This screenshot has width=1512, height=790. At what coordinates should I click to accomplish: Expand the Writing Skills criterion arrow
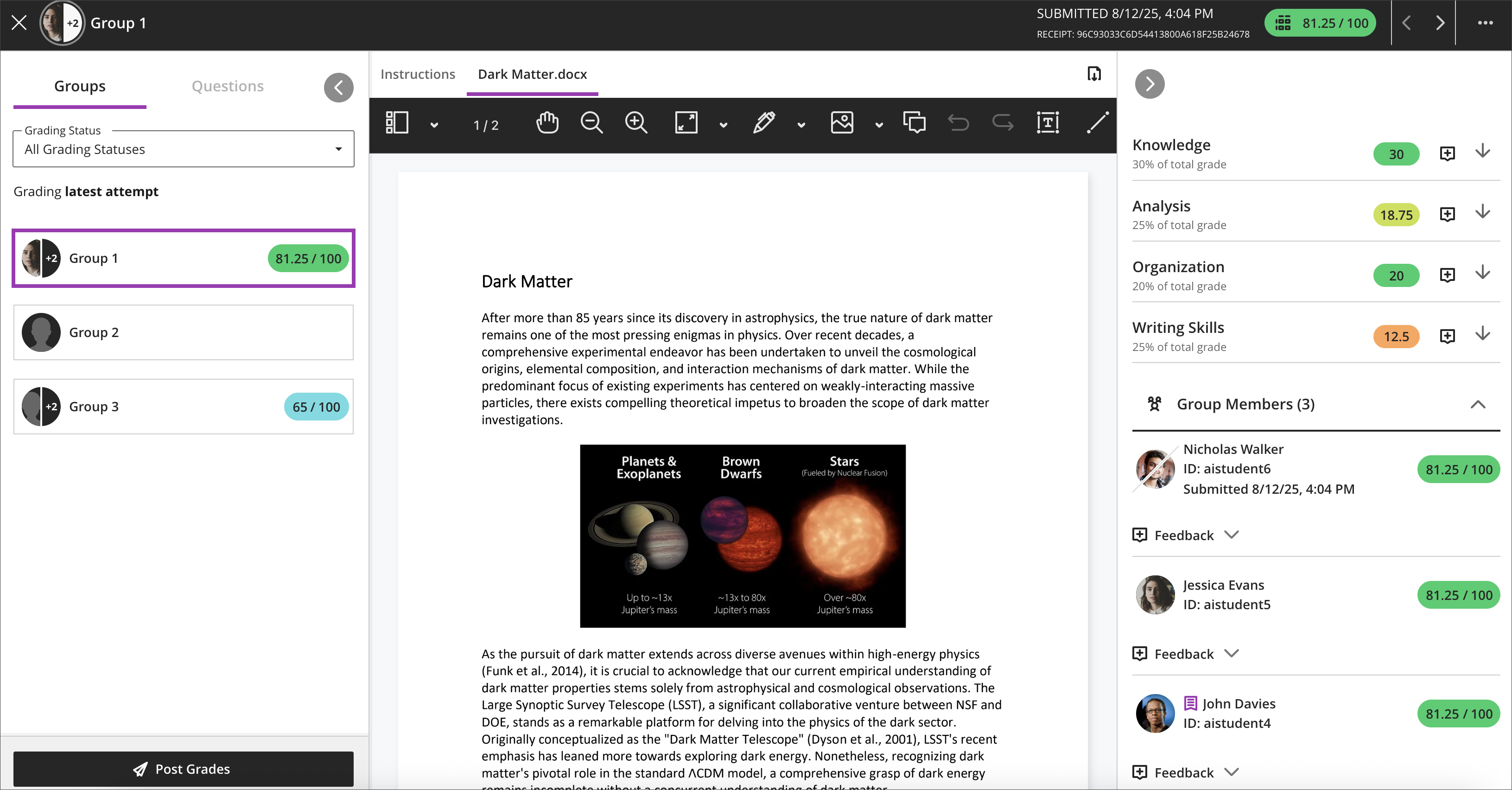[1483, 335]
